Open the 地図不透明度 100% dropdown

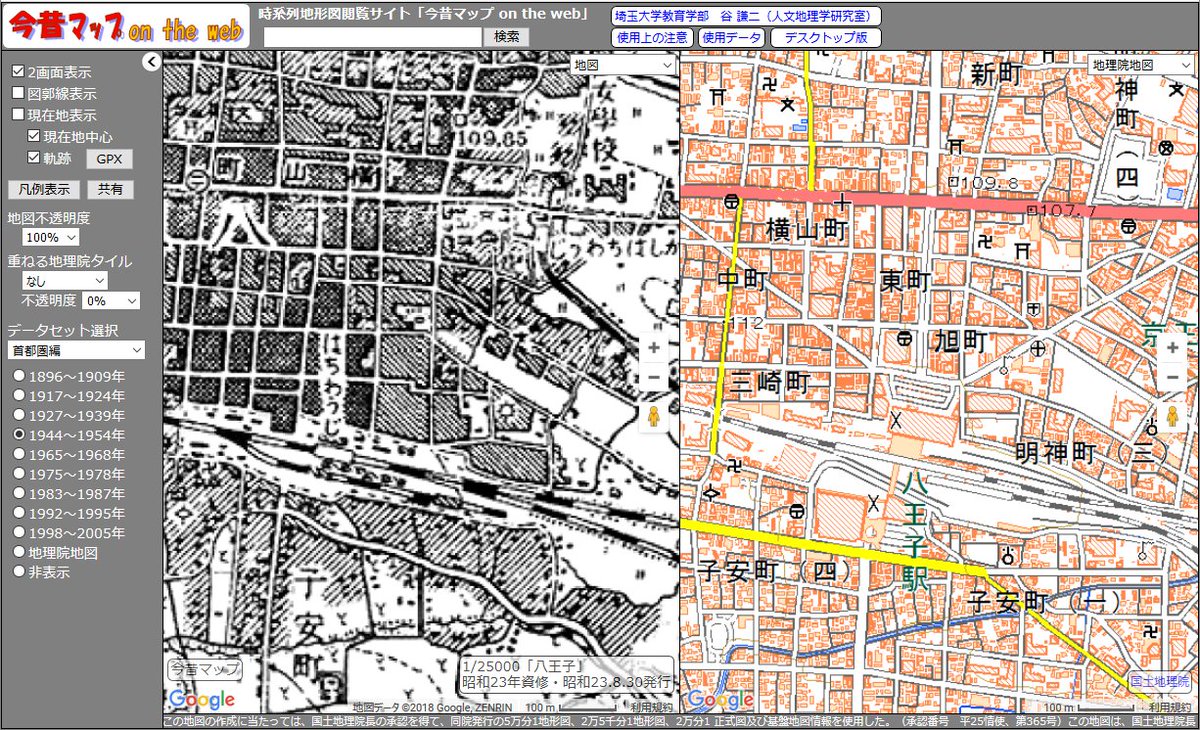[x=51, y=238]
